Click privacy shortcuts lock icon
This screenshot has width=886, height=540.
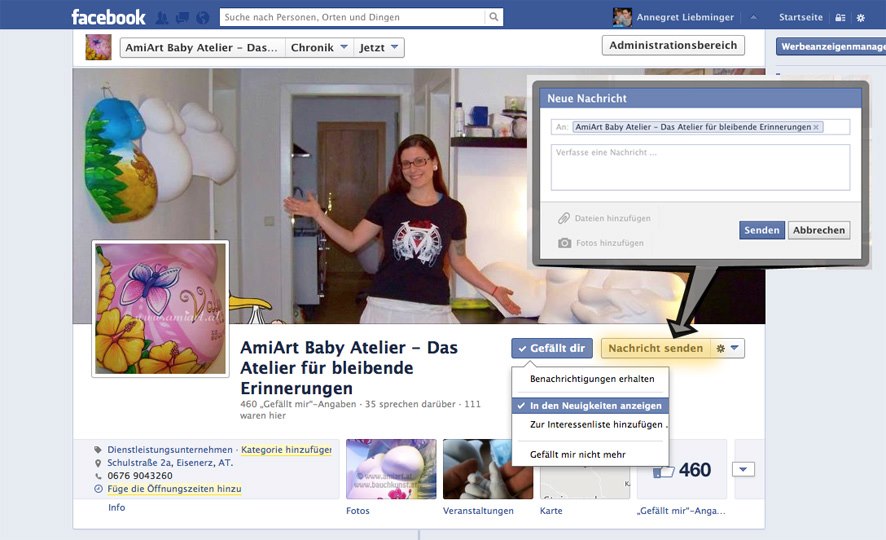(840, 18)
